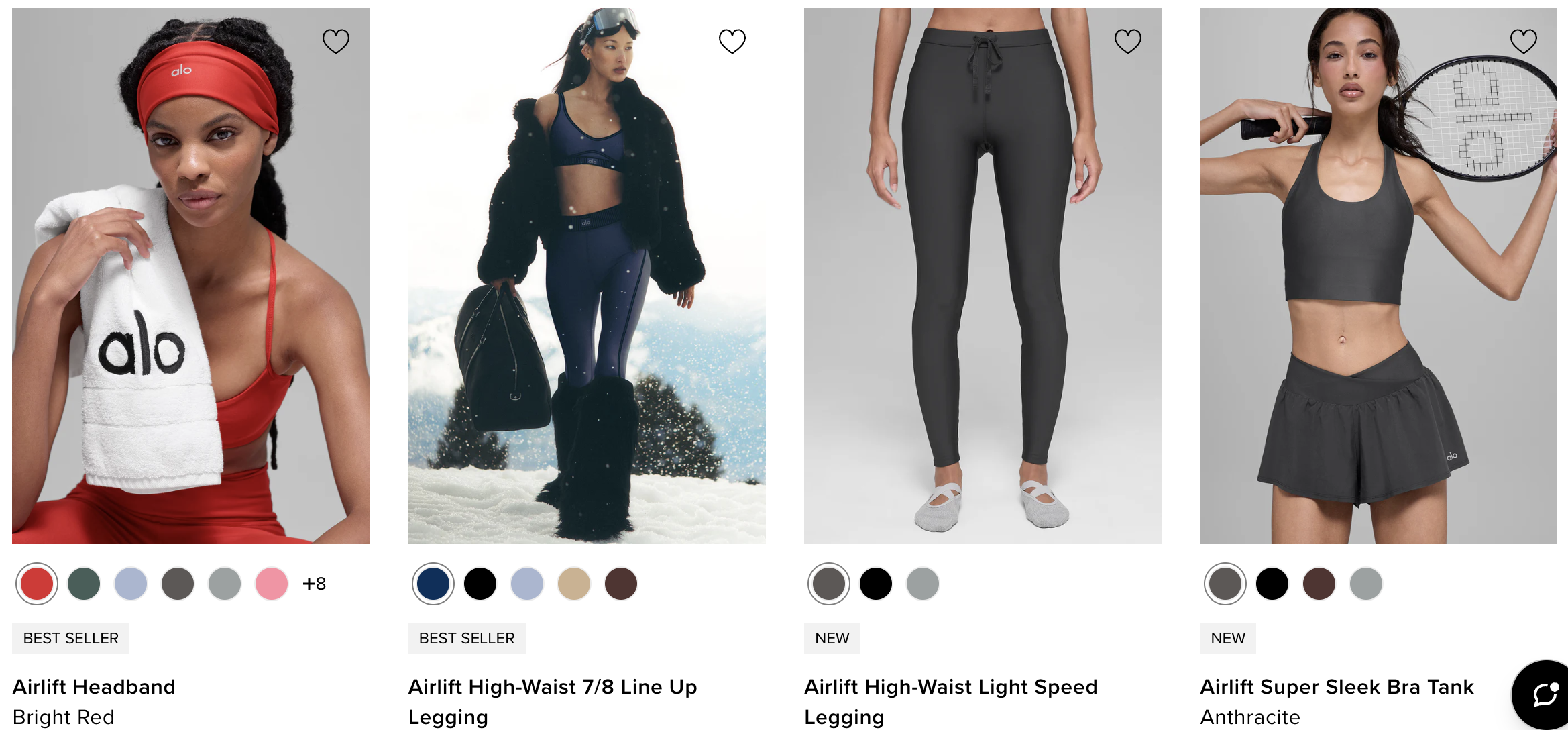Choose the pink headband color swatch
The image size is (1568, 730).
coord(272,584)
